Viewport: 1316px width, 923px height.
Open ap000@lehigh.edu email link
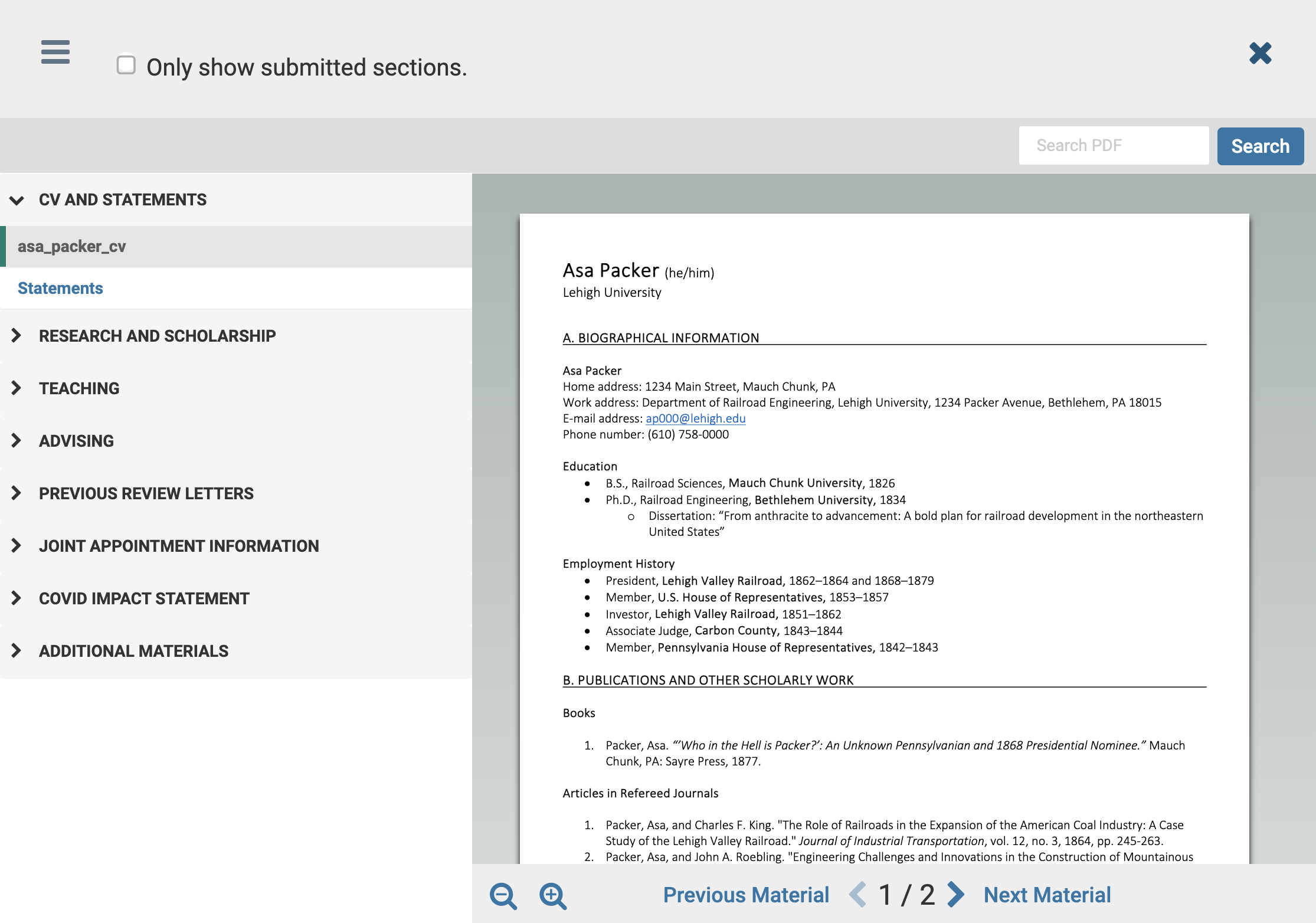(695, 418)
